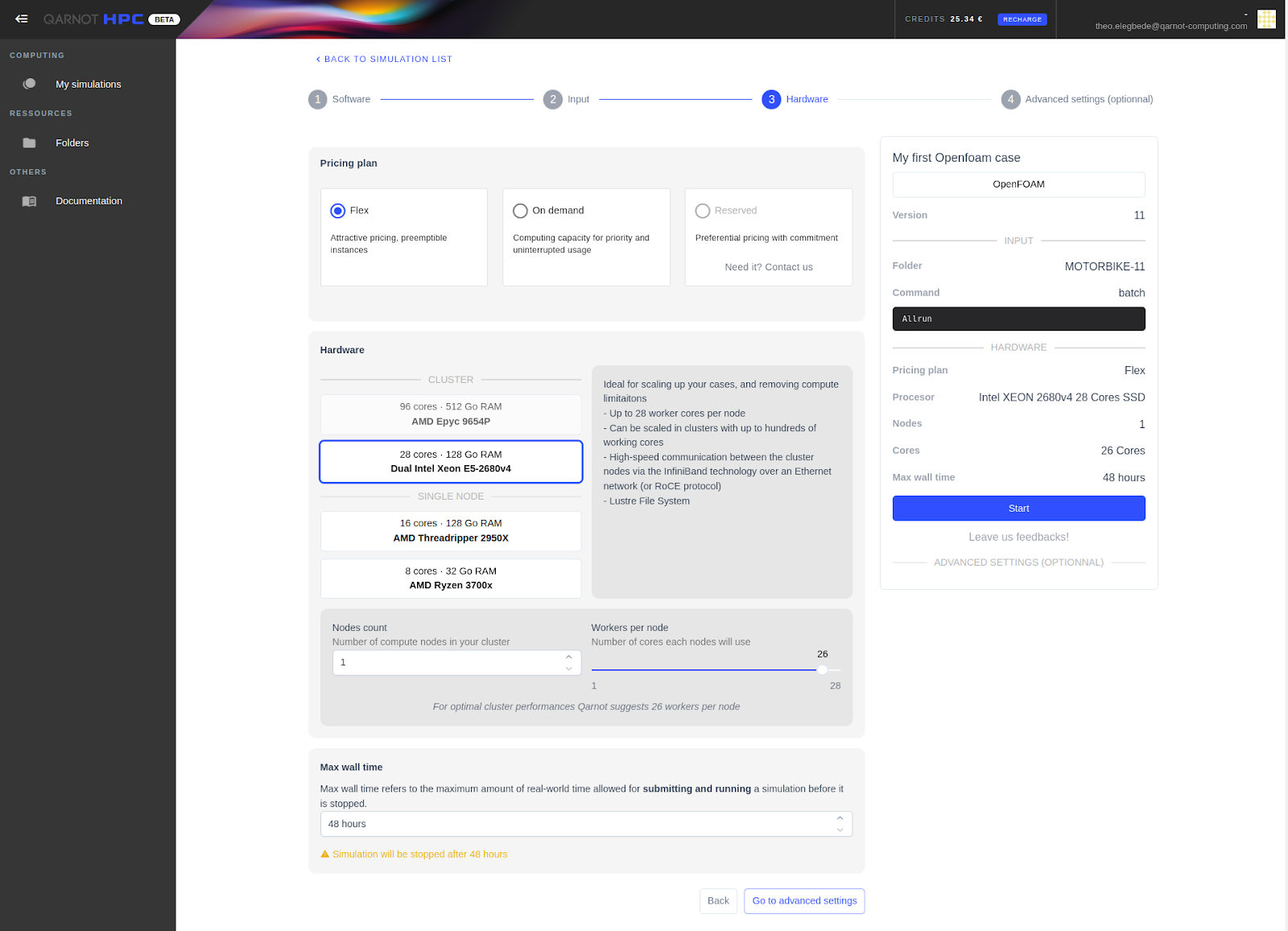The width and height of the screenshot is (1288, 931).
Task: Click the back arrow icon in top bar
Action: tap(22, 19)
